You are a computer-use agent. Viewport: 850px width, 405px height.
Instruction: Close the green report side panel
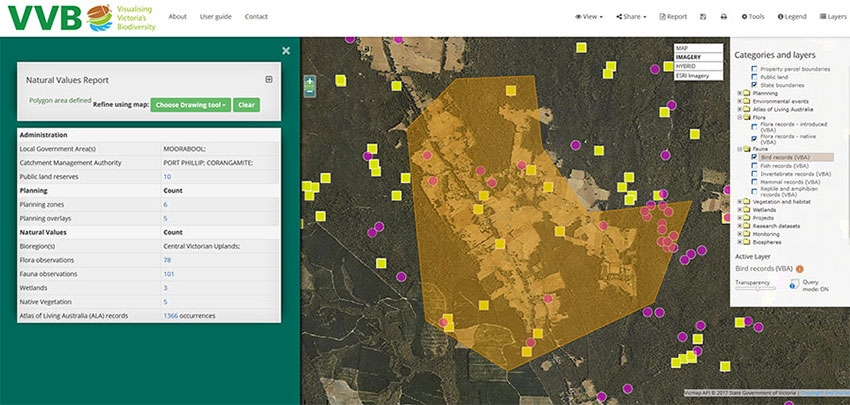286,50
